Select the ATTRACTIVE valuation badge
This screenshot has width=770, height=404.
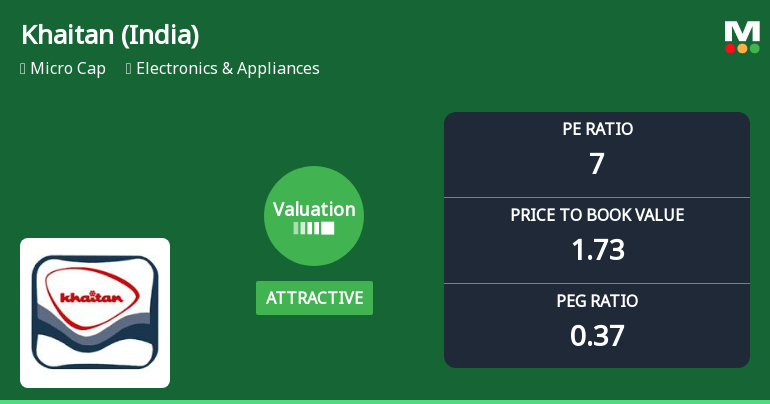pos(314,298)
